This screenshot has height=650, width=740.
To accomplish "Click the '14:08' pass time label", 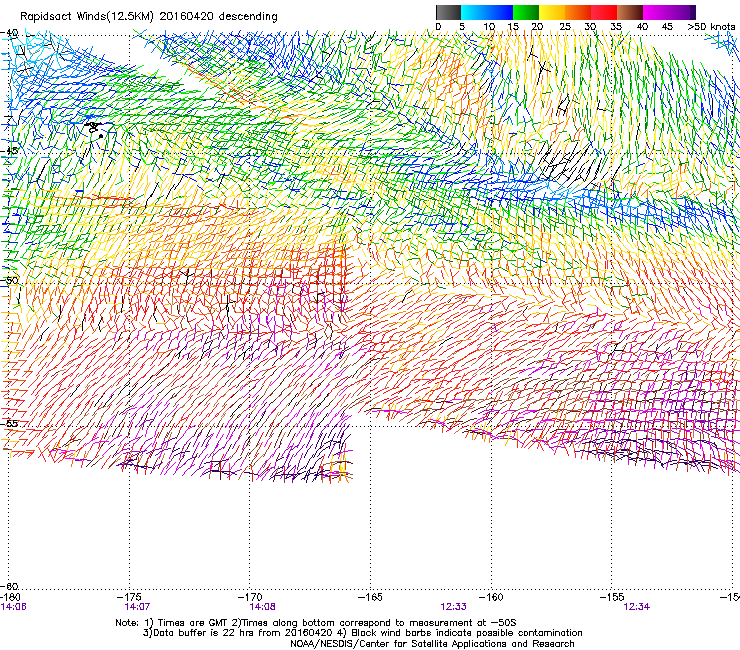I will point(262,607).
